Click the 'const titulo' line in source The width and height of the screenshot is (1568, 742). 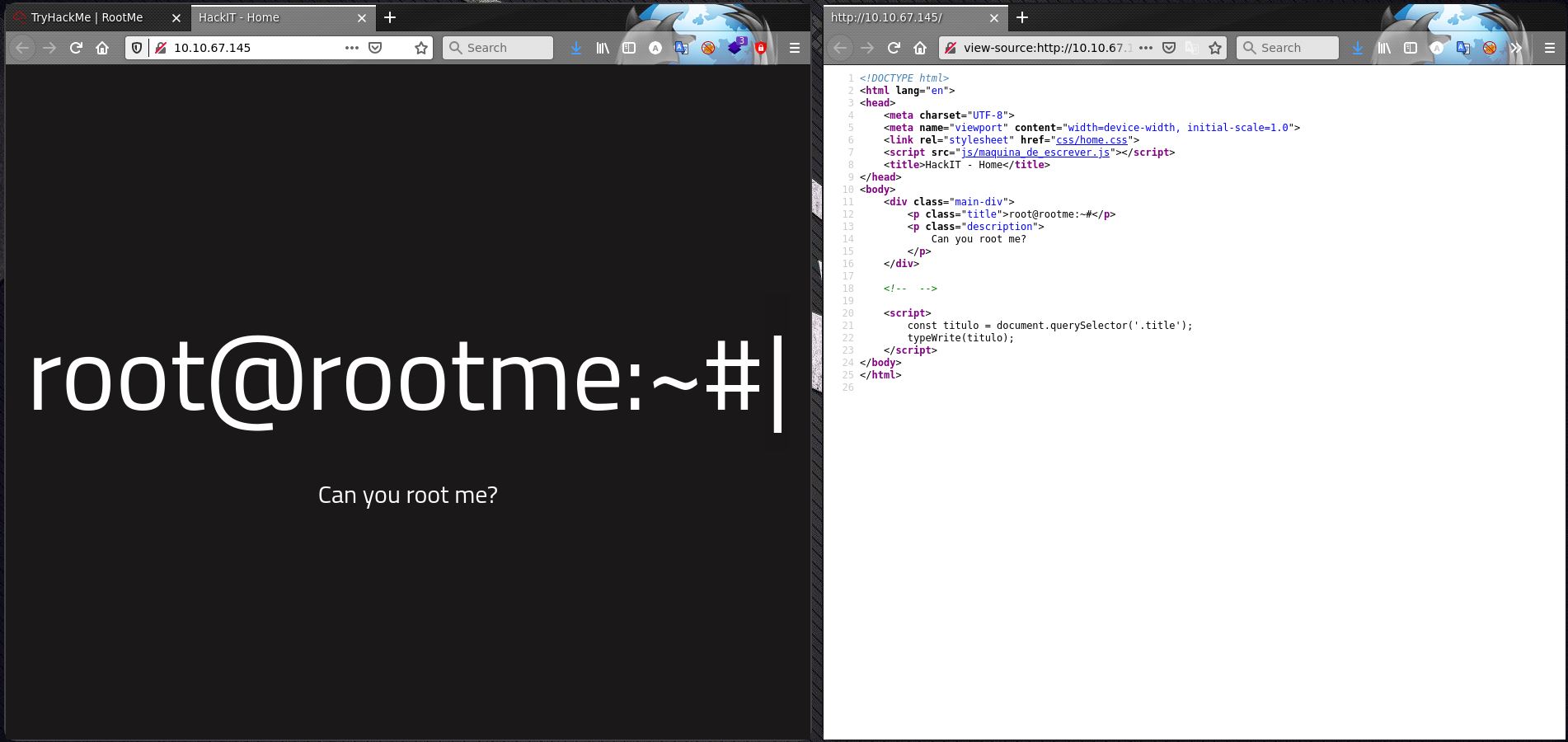(x=1050, y=326)
